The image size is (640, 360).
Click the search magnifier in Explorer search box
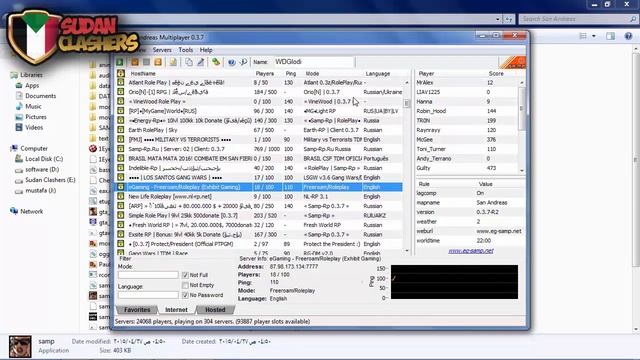point(633,19)
